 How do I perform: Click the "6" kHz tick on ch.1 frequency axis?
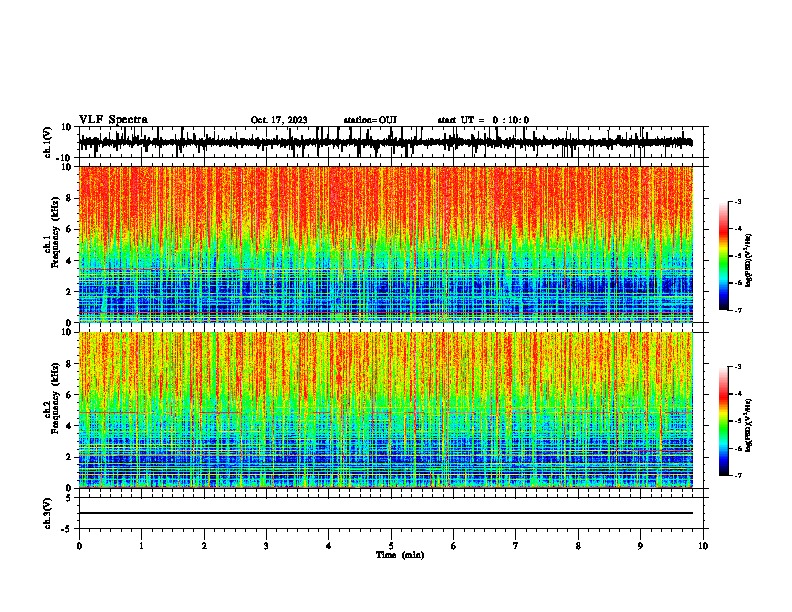[69, 229]
